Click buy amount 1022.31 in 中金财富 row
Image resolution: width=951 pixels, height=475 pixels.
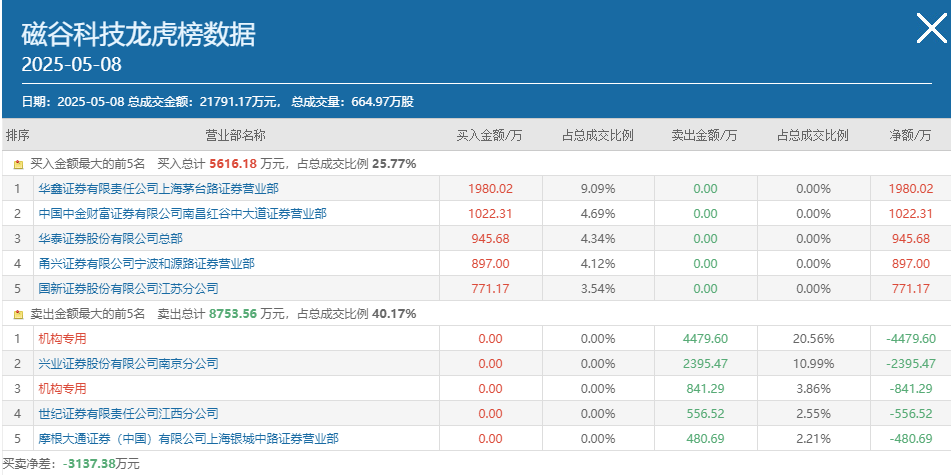pos(490,214)
